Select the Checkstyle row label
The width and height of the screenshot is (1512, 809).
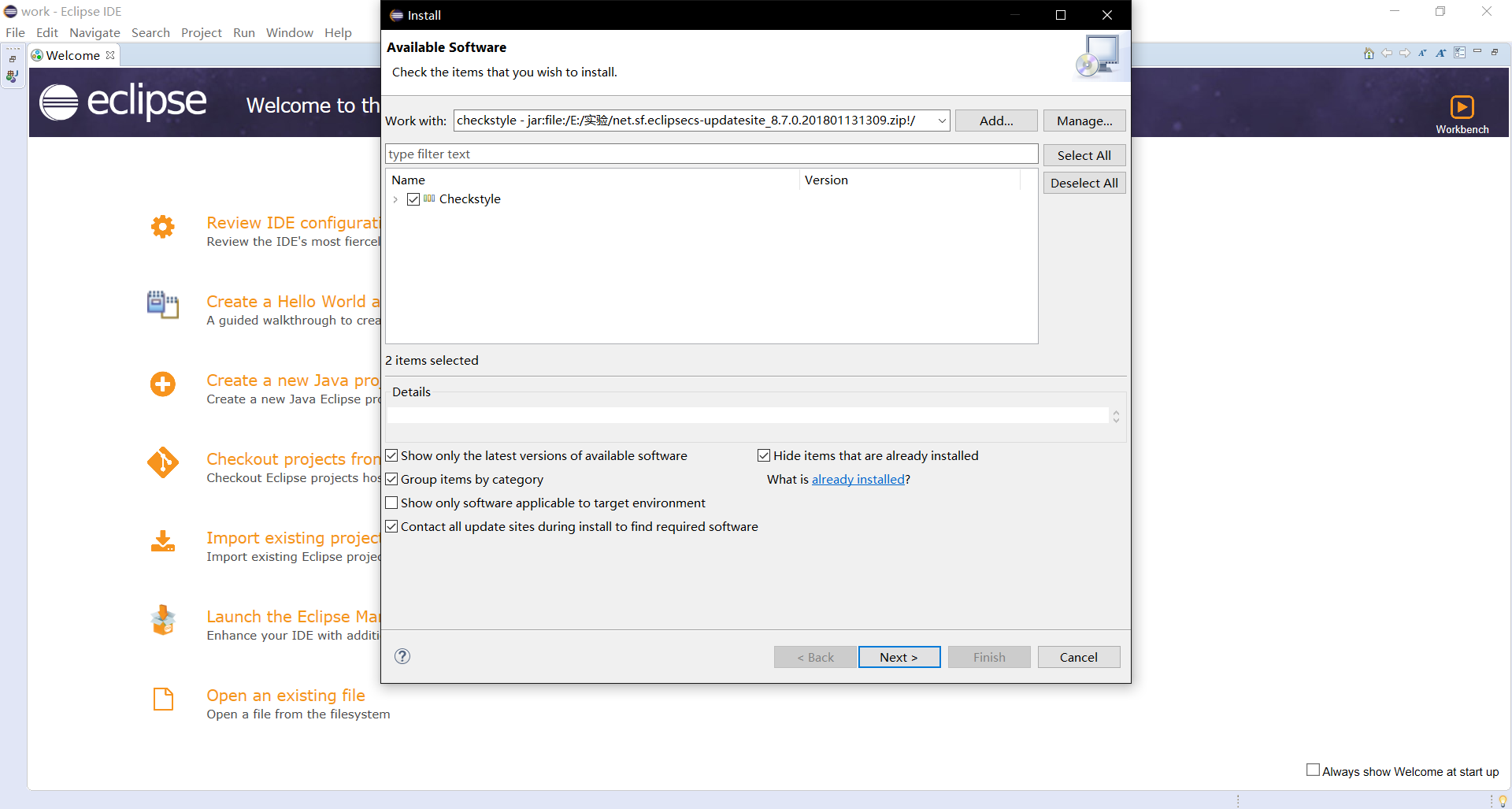click(x=470, y=199)
